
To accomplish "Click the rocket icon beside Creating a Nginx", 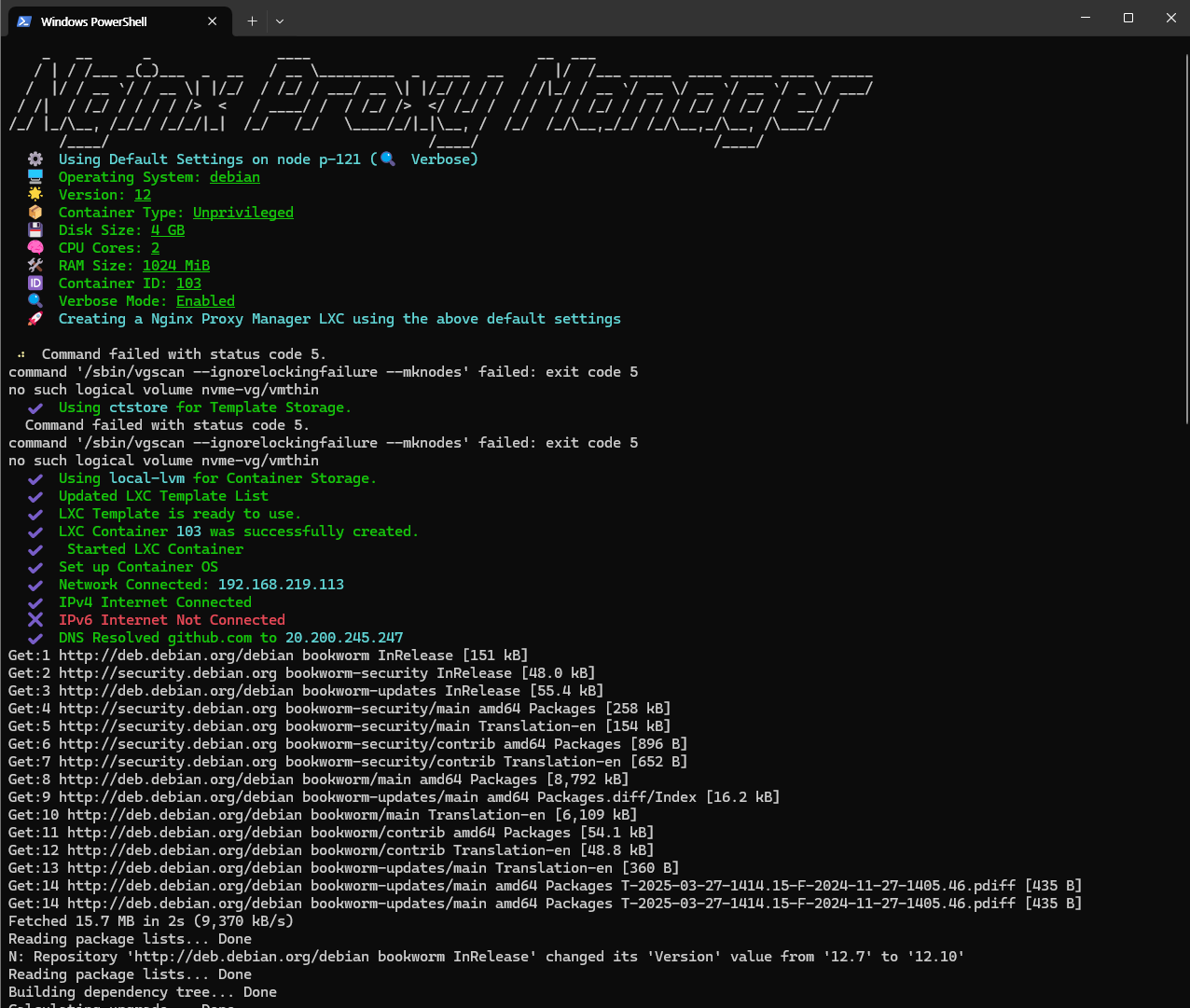I will click(35, 319).
